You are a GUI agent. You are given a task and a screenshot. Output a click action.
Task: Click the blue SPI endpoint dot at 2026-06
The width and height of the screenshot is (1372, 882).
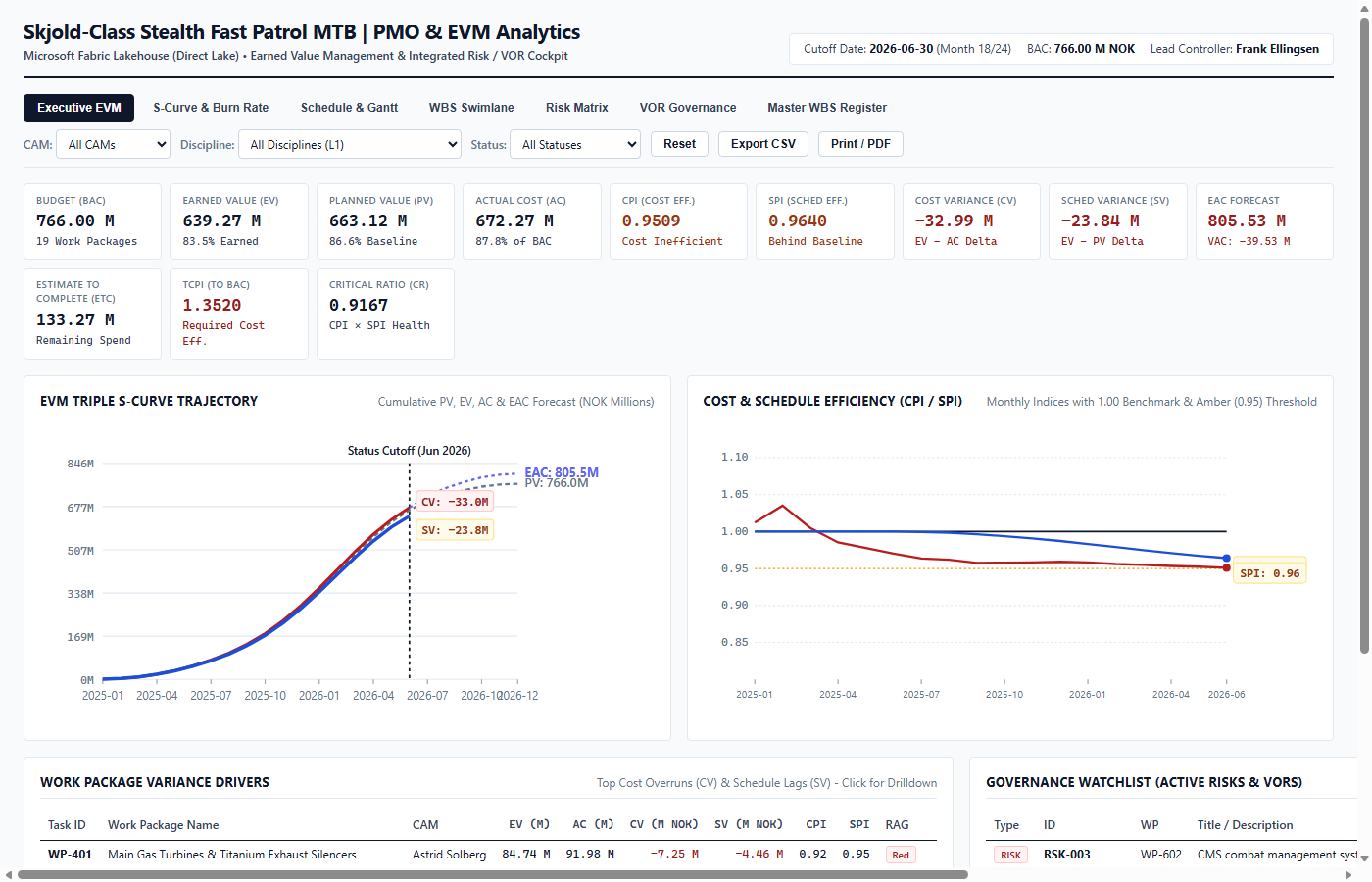click(x=1227, y=559)
